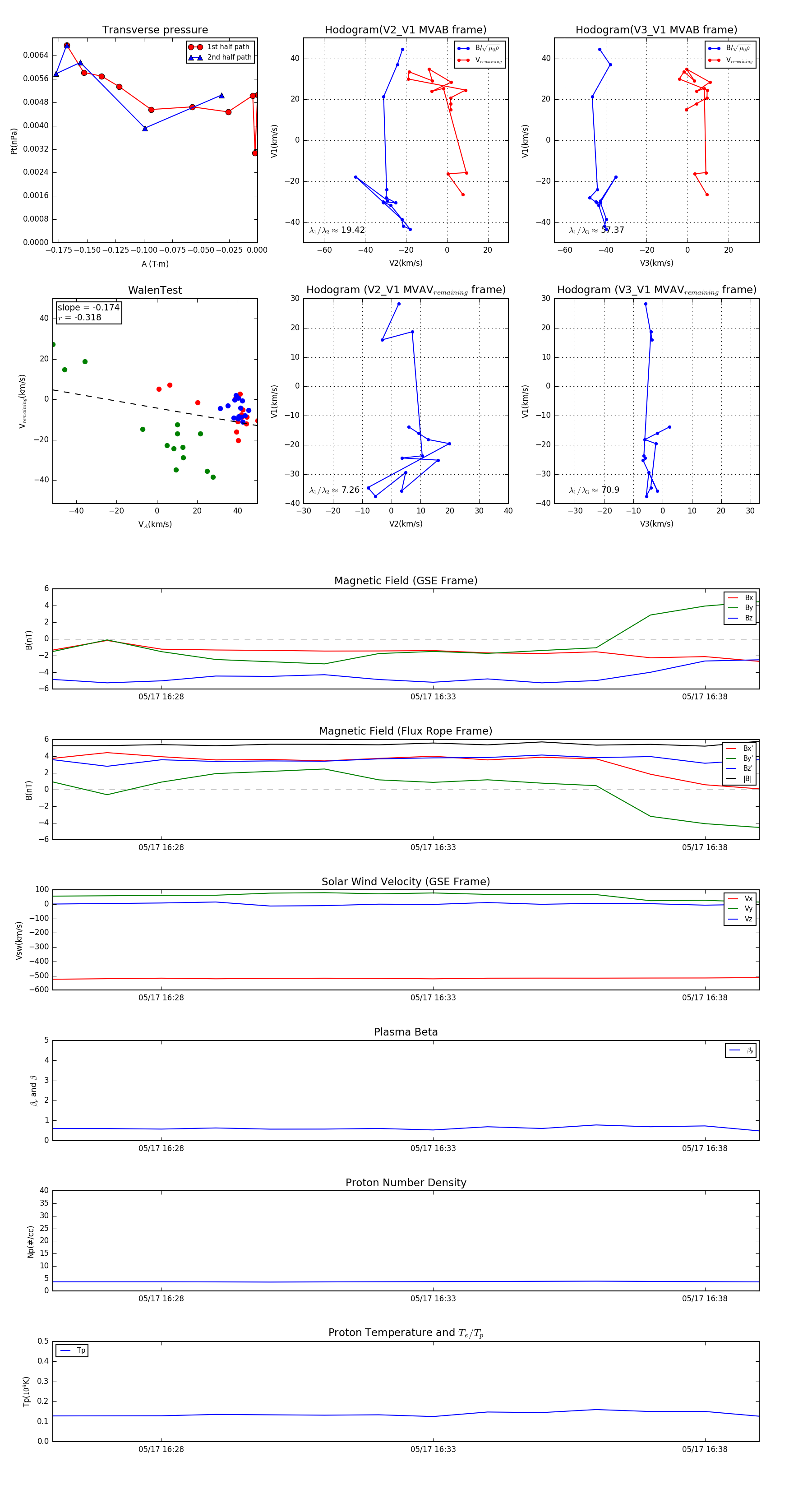This screenshot has height=1489, width=812.
Task: Click the 'Plasma Beta' plot title
Action: 406,1032
